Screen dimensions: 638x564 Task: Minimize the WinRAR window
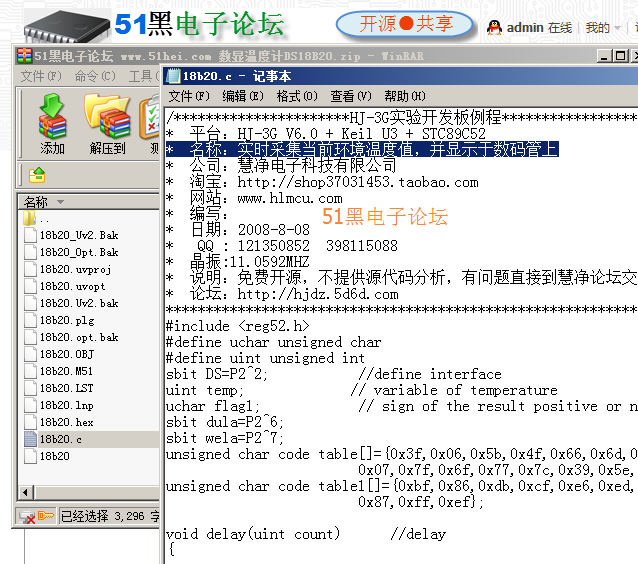pyautogui.click(x=604, y=56)
